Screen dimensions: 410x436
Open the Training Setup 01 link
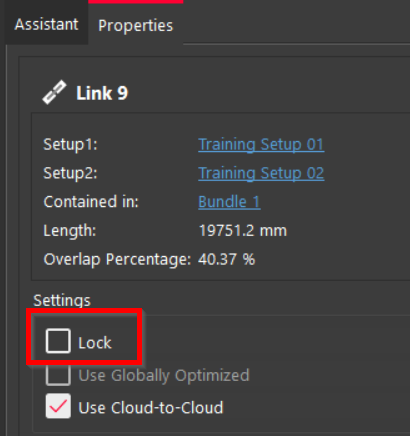(x=261, y=144)
